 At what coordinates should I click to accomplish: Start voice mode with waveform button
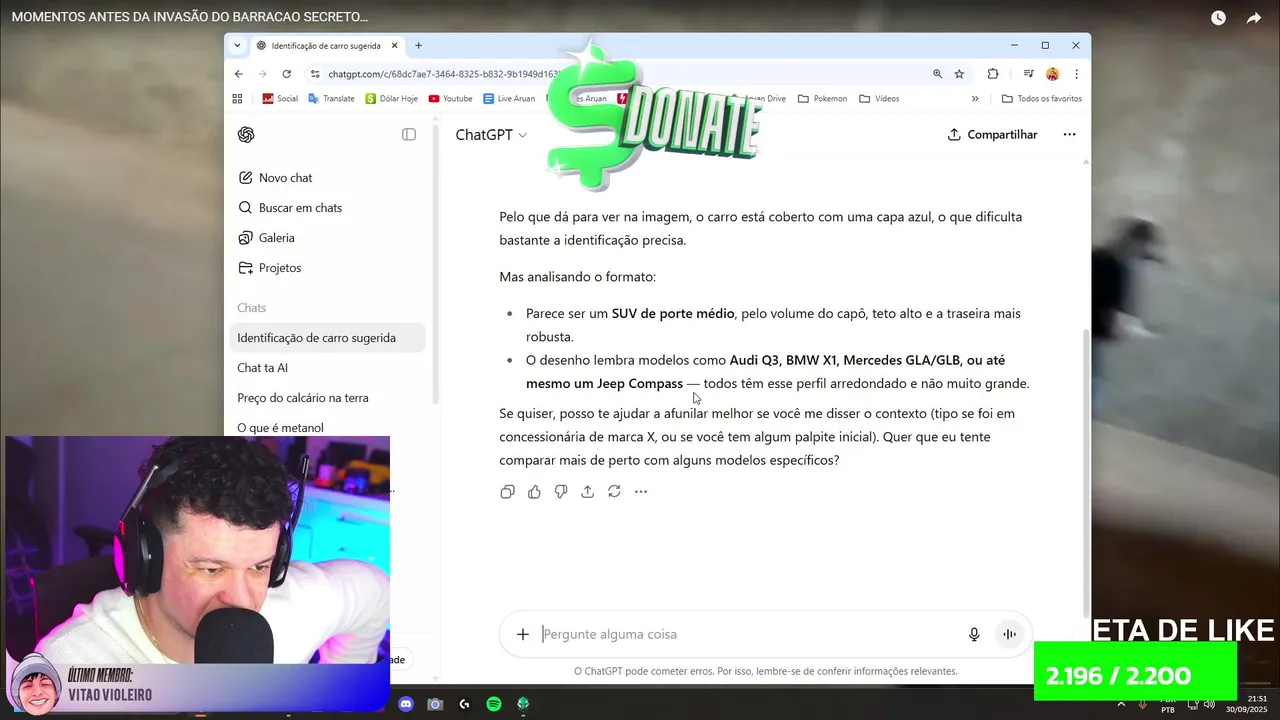click(x=1009, y=634)
